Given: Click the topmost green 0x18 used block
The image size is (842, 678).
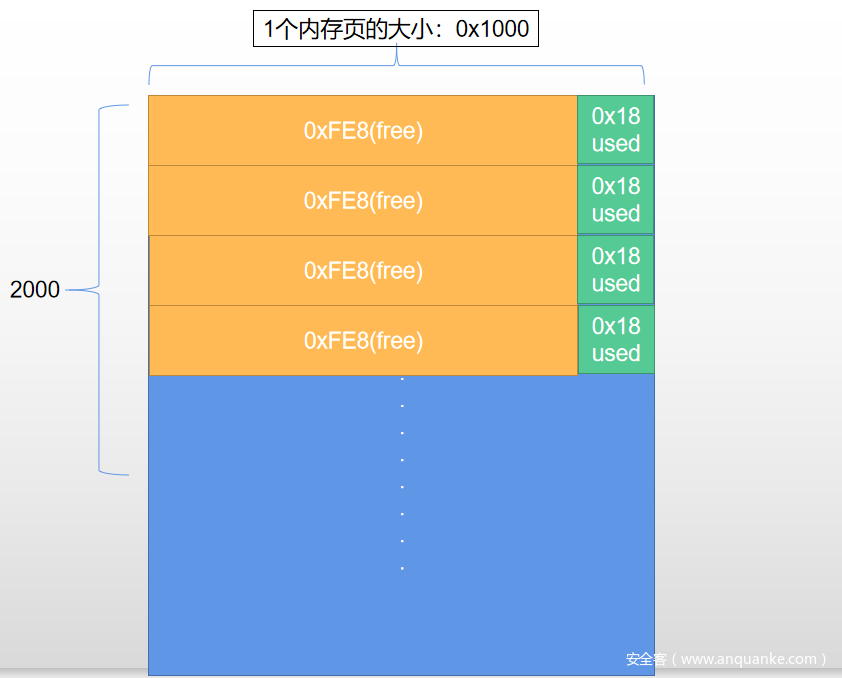Looking at the screenshot, I should click(616, 130).
